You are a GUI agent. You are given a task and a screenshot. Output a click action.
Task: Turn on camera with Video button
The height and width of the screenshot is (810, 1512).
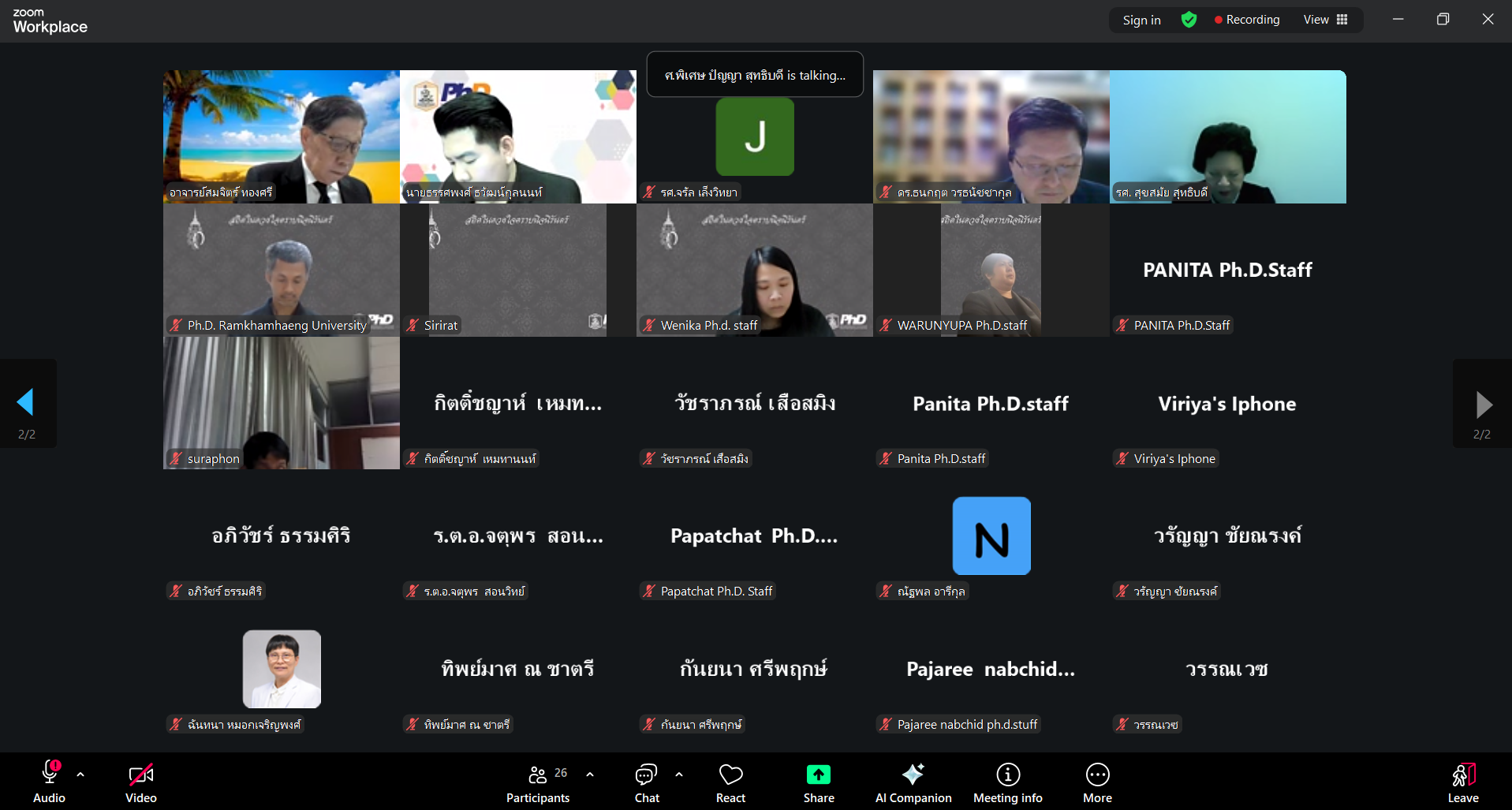tap(141, 783)
